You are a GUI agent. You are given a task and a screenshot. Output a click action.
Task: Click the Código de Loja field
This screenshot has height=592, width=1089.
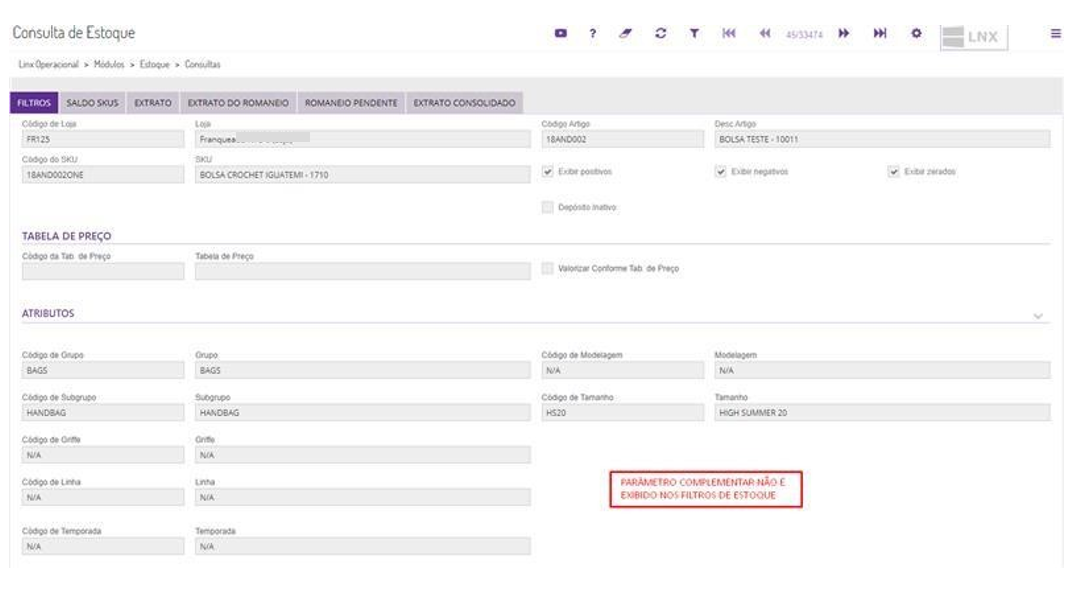(103, 139)
